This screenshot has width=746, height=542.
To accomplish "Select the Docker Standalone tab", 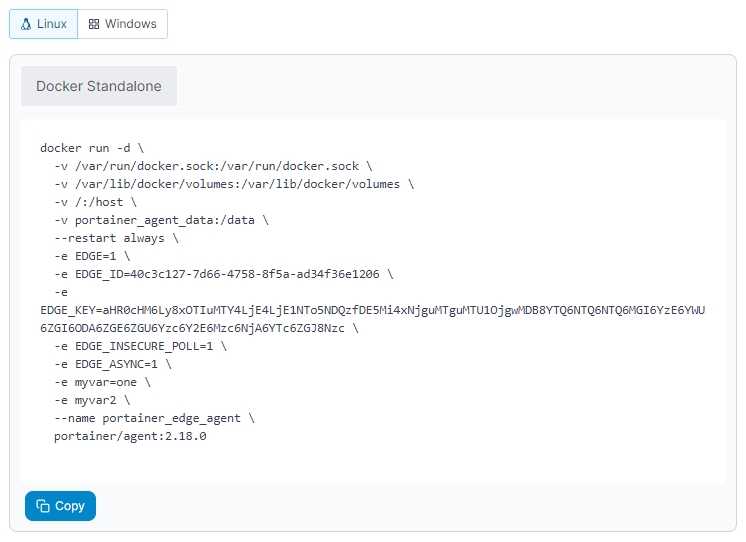I will click(x=99, y=86).
